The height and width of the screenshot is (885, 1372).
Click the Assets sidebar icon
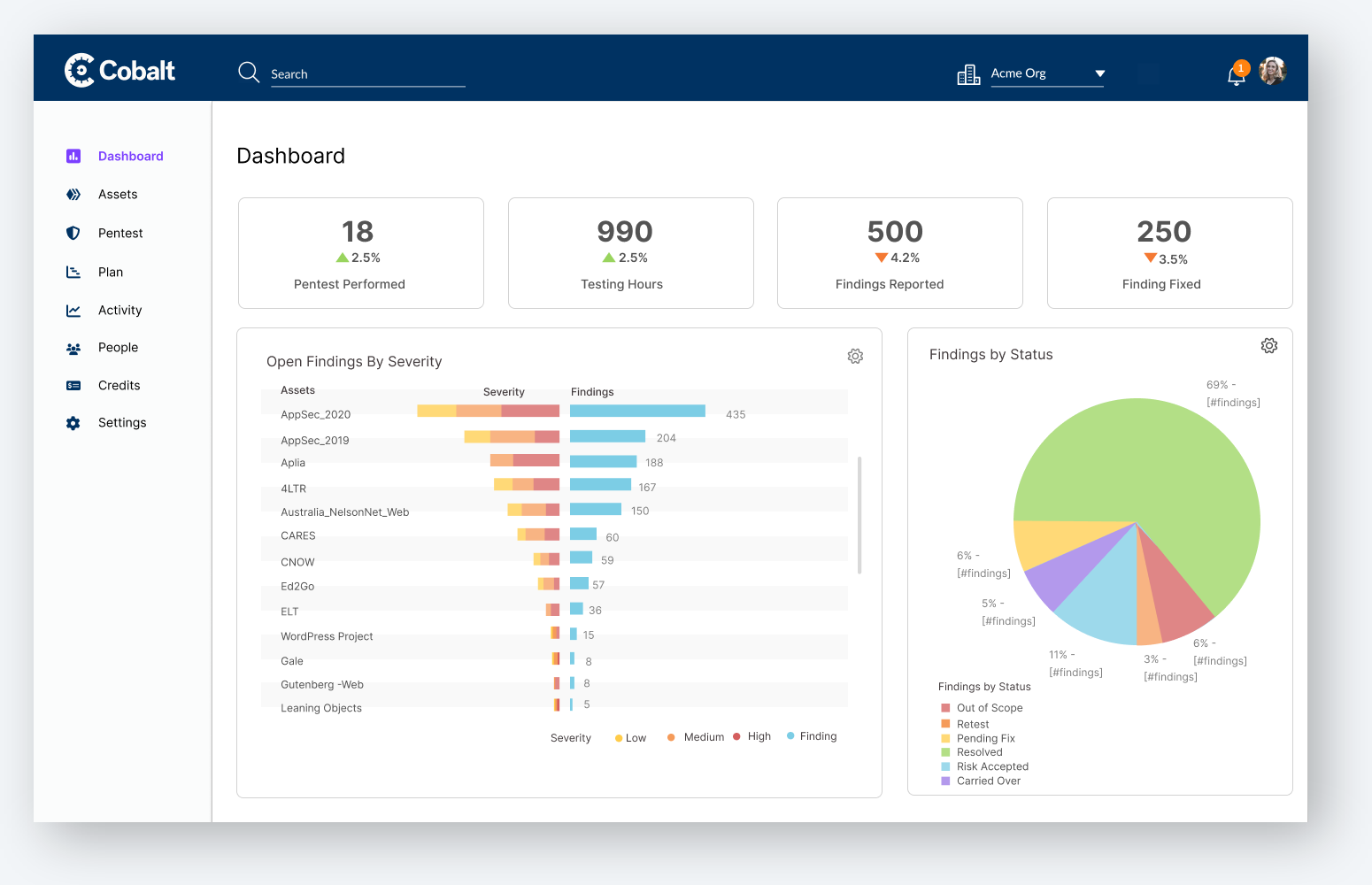tap(73, 195)
